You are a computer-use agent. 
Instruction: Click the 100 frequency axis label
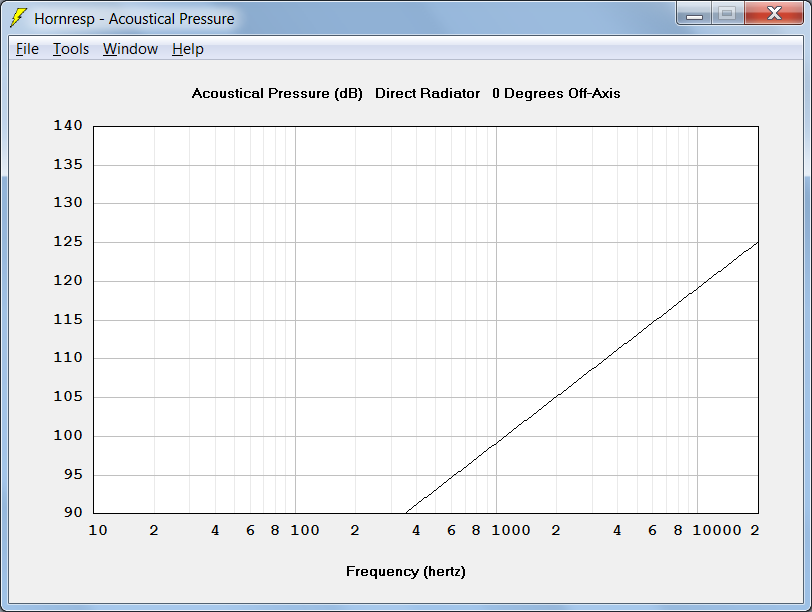tap(304, 530)
